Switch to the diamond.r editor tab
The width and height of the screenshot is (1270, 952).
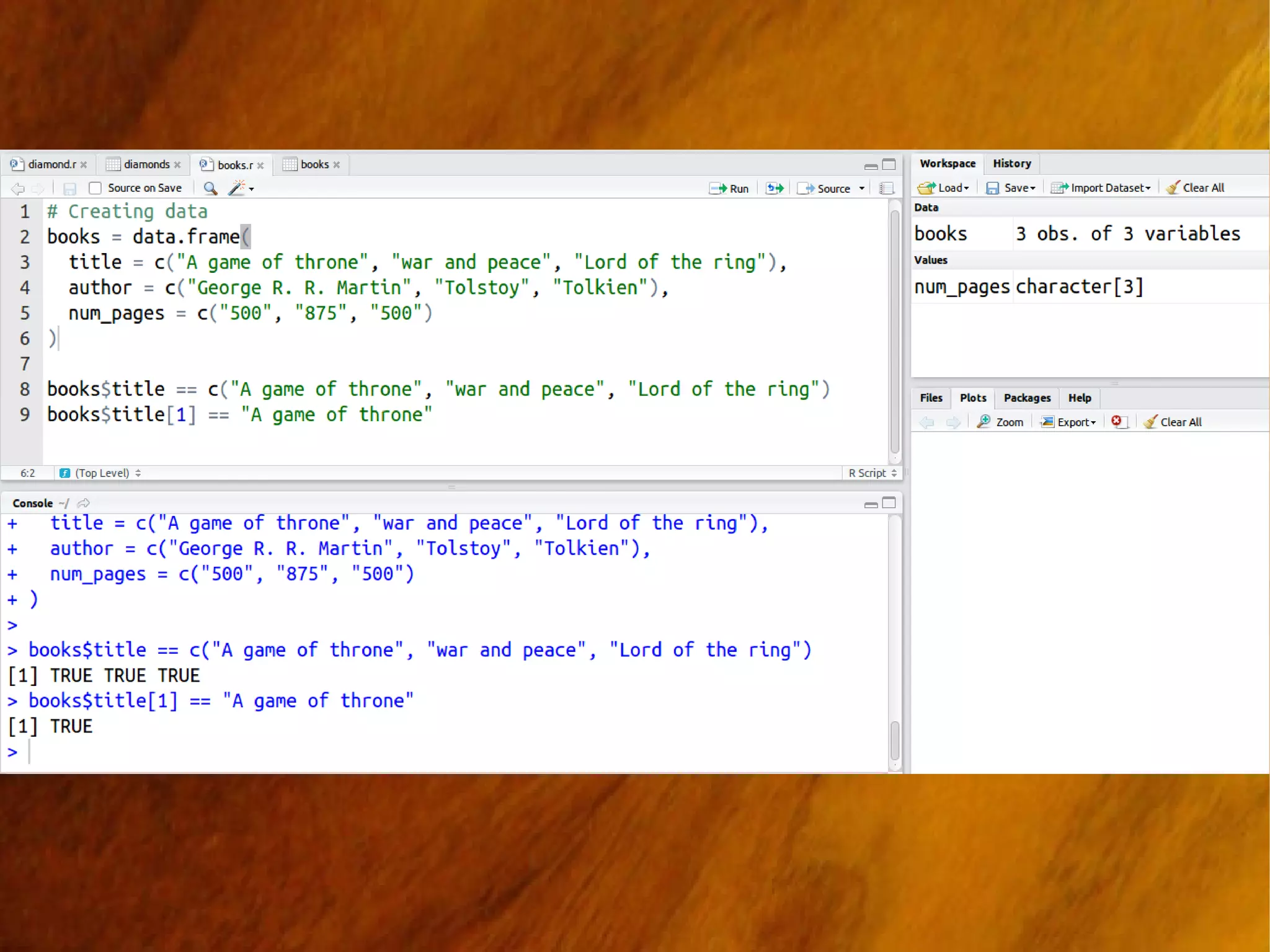(51, 164)
